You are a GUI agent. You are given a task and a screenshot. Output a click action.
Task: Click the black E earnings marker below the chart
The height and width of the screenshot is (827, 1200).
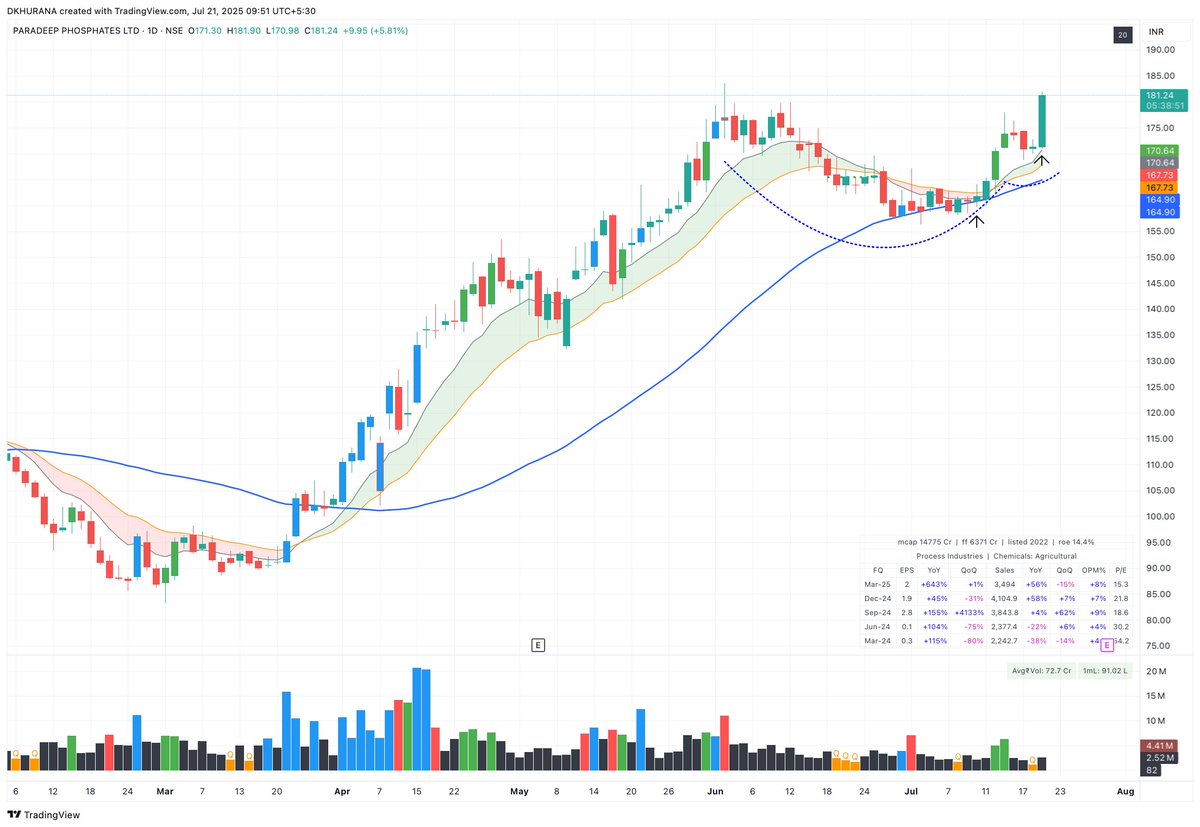[x=538, y=645]
